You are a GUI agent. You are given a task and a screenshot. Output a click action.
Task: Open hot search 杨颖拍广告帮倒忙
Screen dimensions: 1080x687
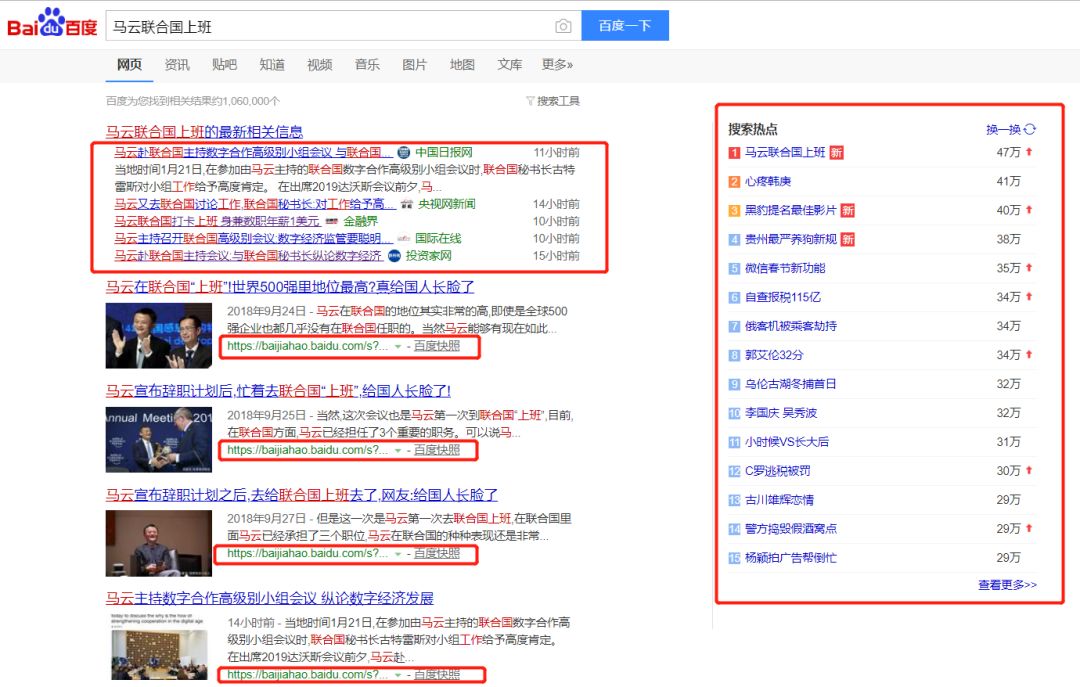[x=791, y=557]
